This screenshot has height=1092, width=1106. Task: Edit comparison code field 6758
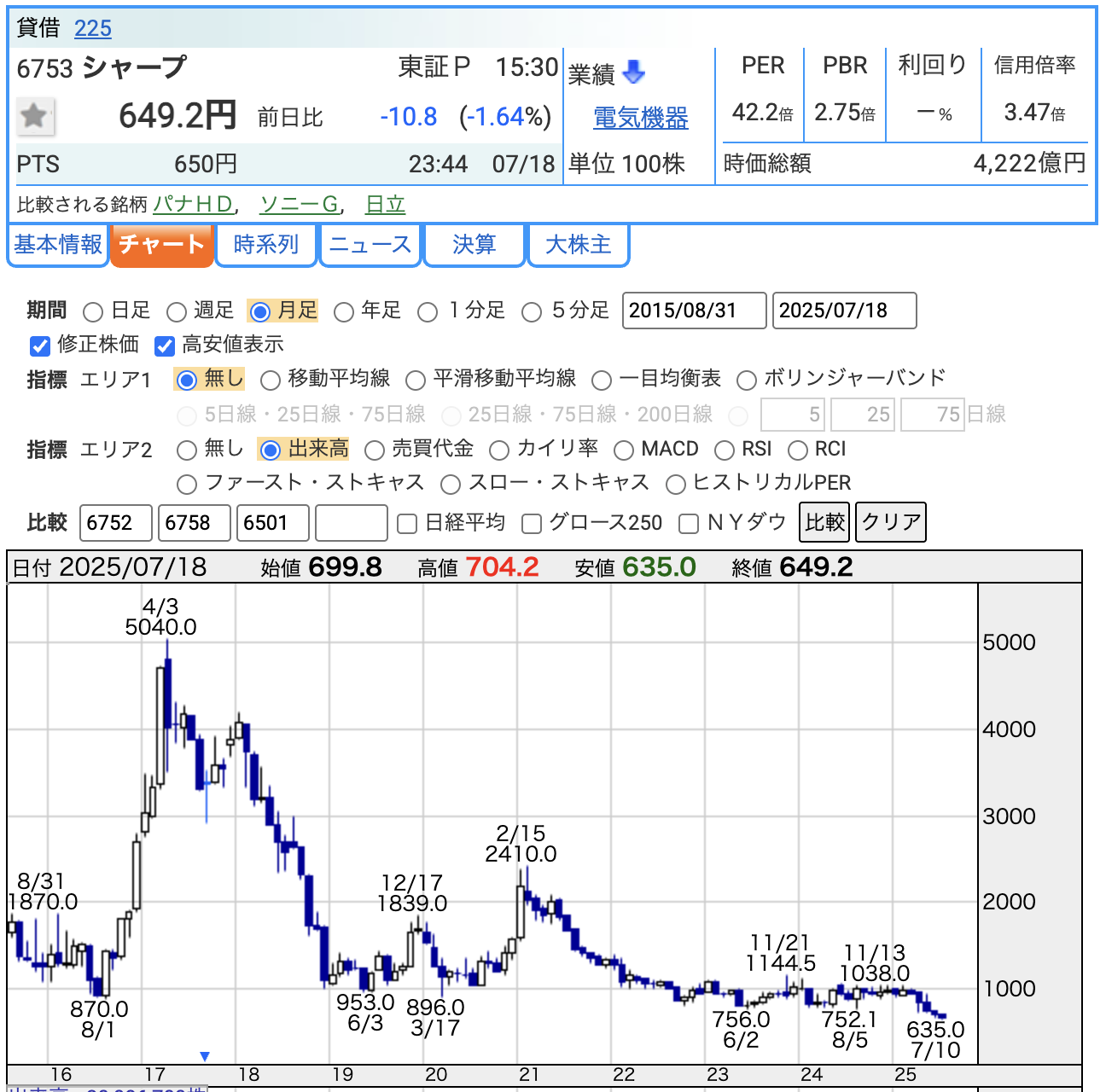[195, 523]
